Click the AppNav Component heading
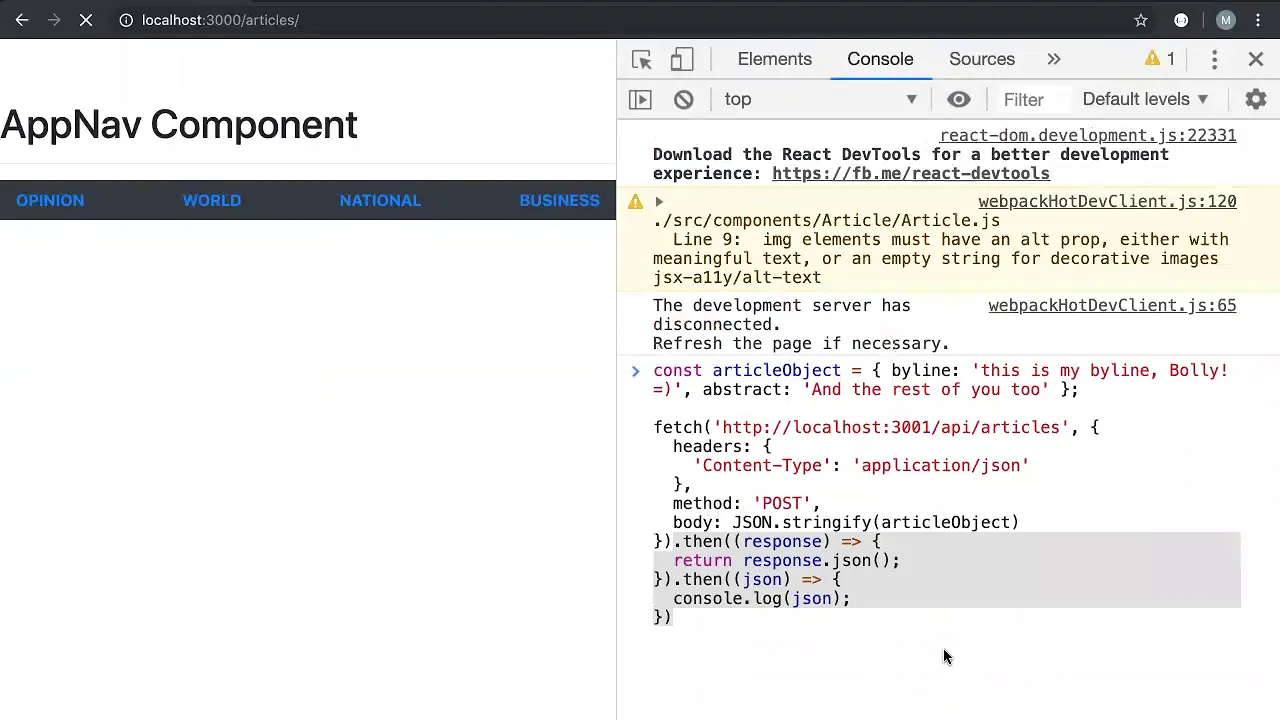1280x720 pixels. pyautogui.click(x=179, y=125)
